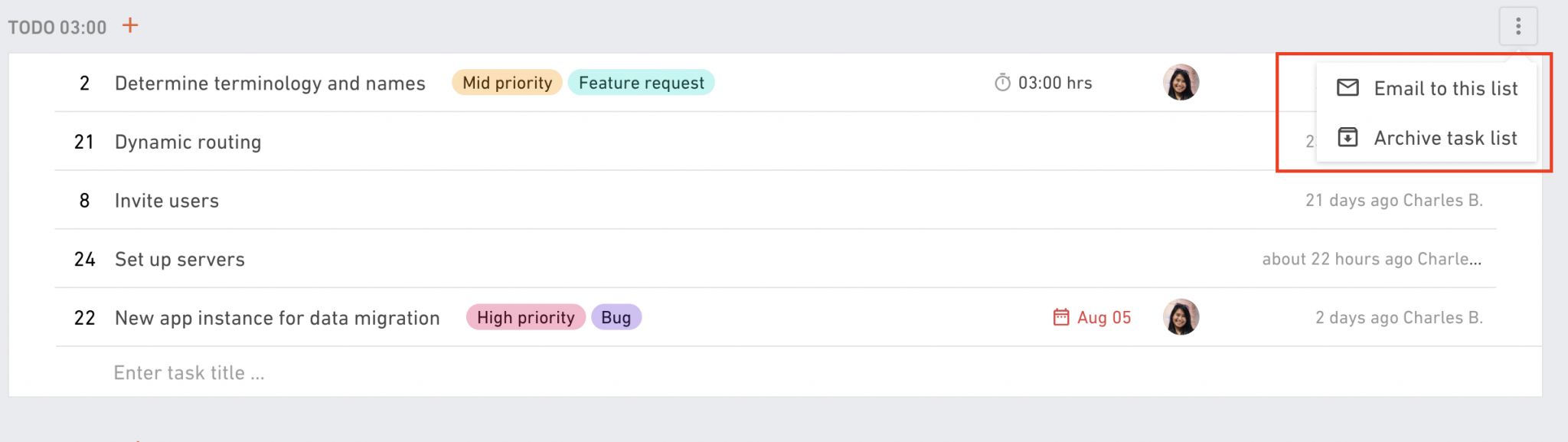Click assignee avatar on Determine terminology task
Viewport: 1568px width, 442px height.
(1181, 82)
